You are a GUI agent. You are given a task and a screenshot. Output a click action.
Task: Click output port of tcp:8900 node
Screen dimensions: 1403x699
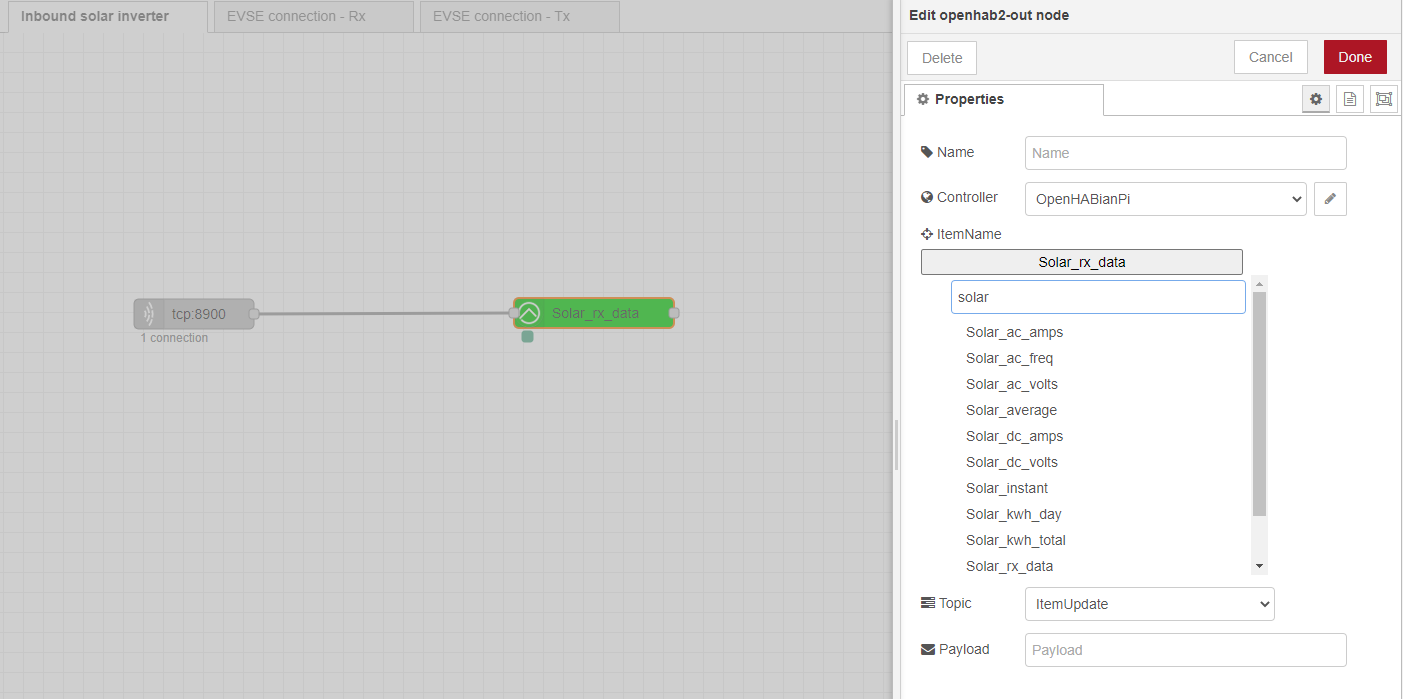pos(254,314)
